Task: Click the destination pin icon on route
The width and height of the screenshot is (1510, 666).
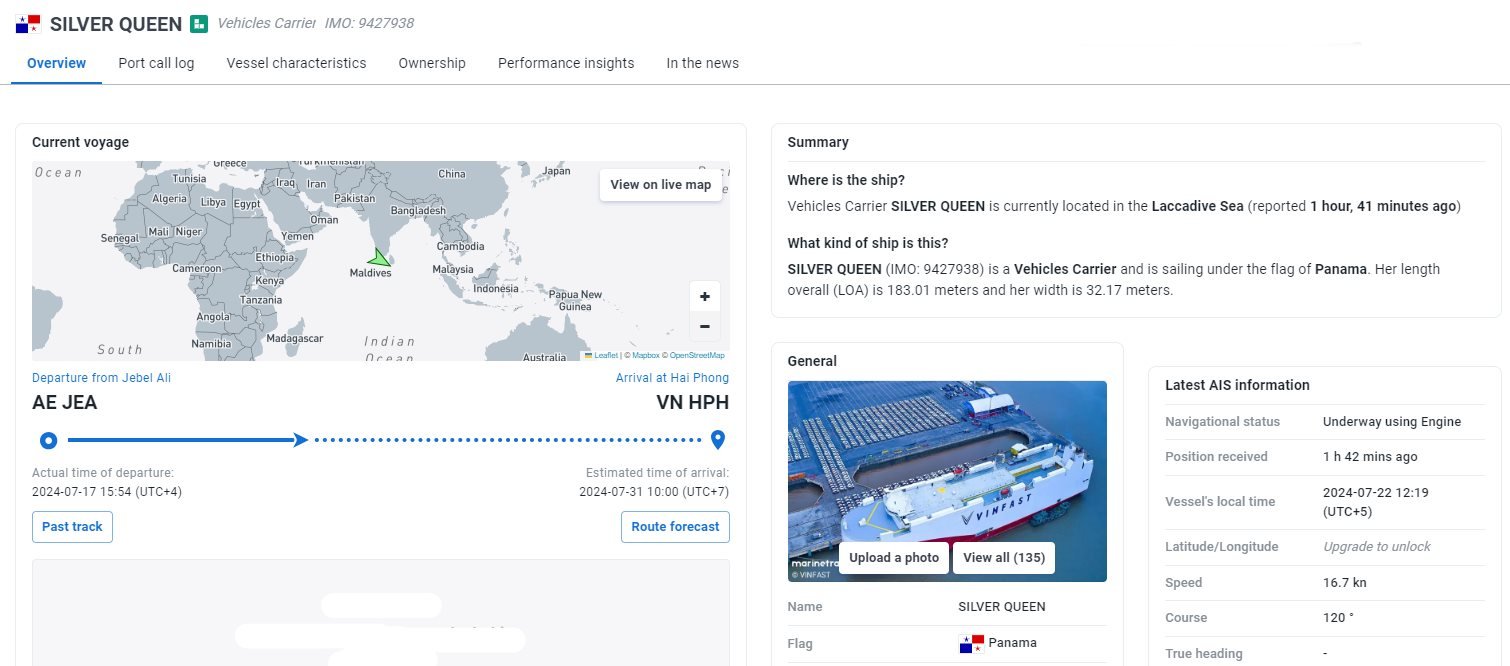Action: click(717, 440)
